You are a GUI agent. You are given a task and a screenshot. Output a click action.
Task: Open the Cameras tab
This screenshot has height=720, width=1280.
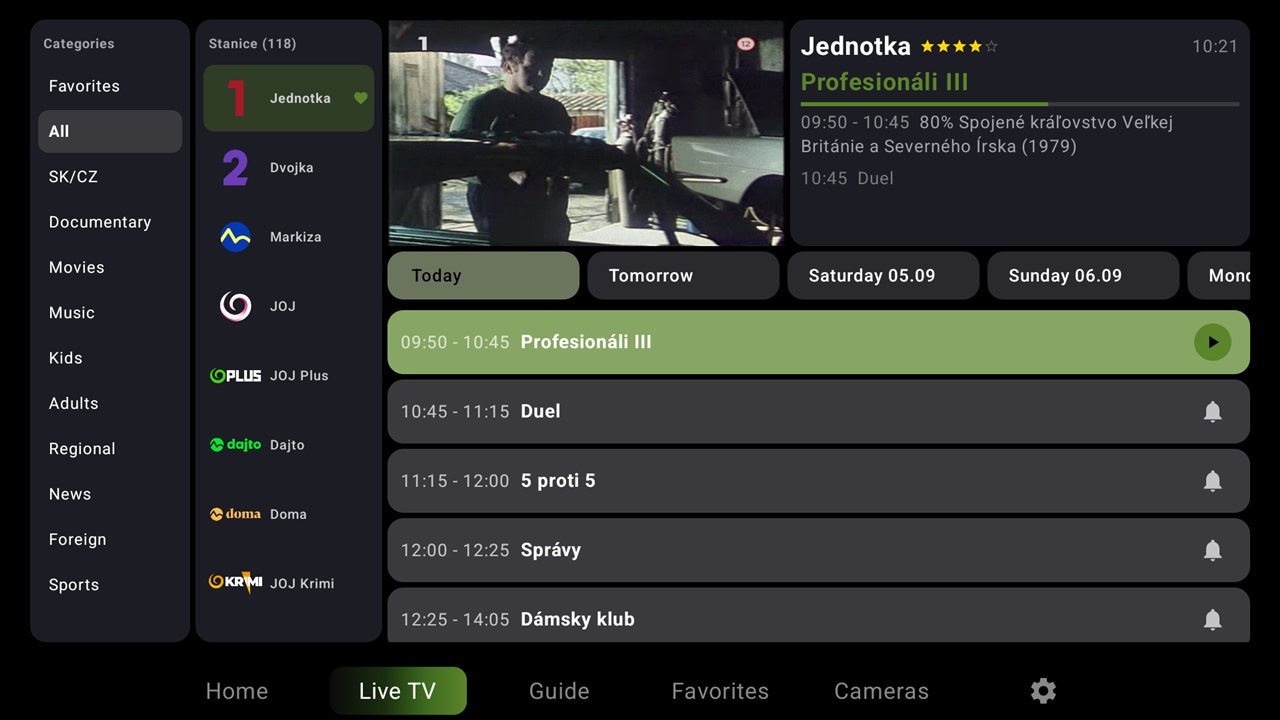pos(881,691)
